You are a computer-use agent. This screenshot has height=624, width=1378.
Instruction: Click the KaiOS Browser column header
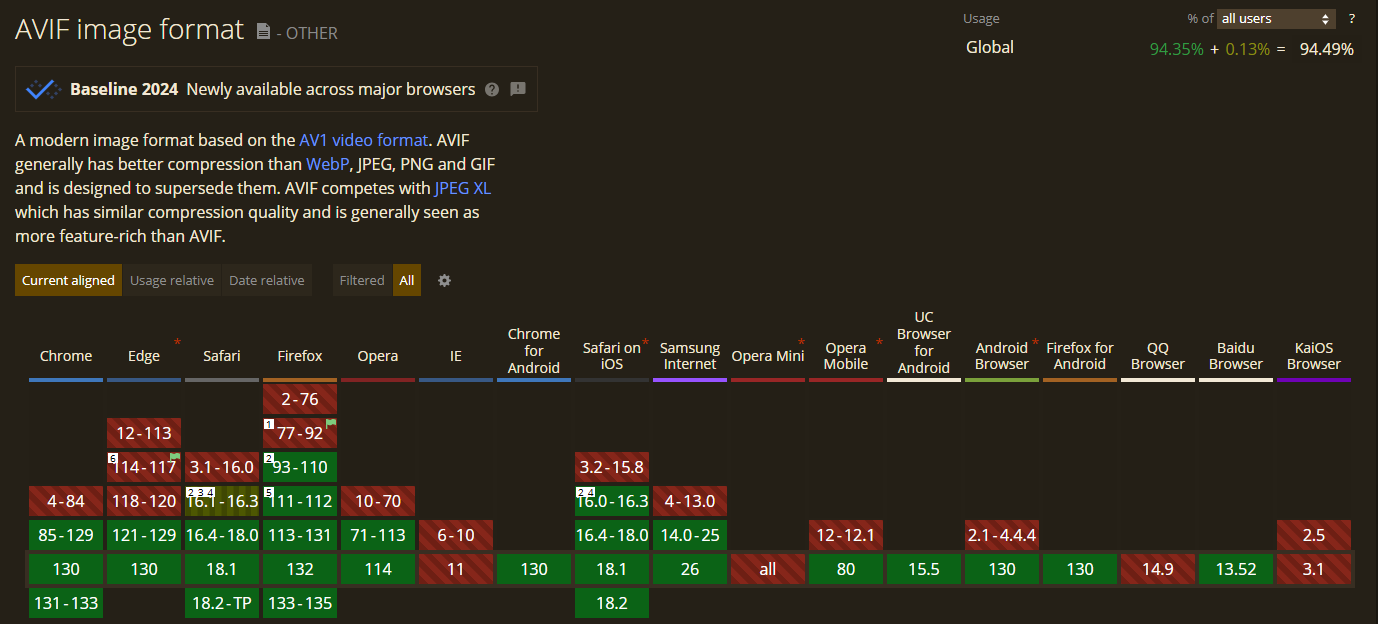click(1314, 356)
